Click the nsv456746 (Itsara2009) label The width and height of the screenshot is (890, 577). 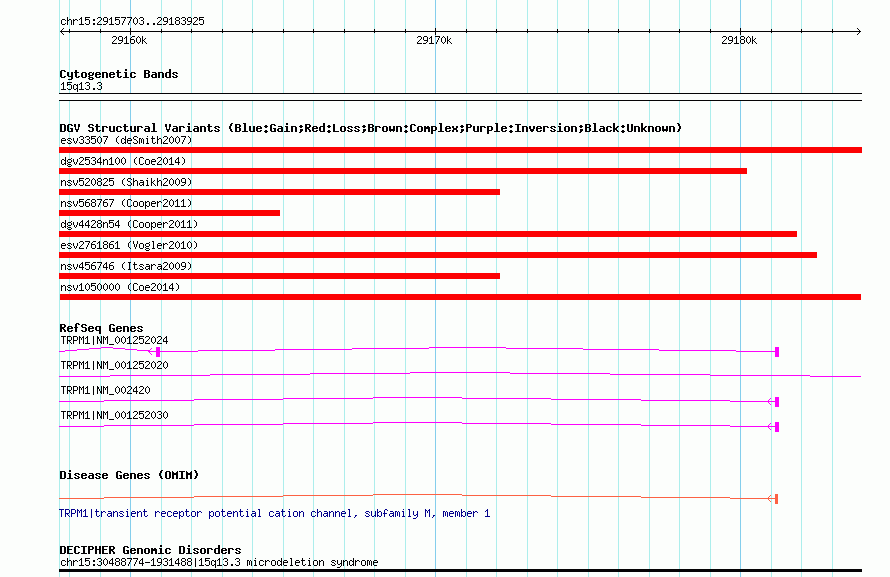tap(126, 266)
